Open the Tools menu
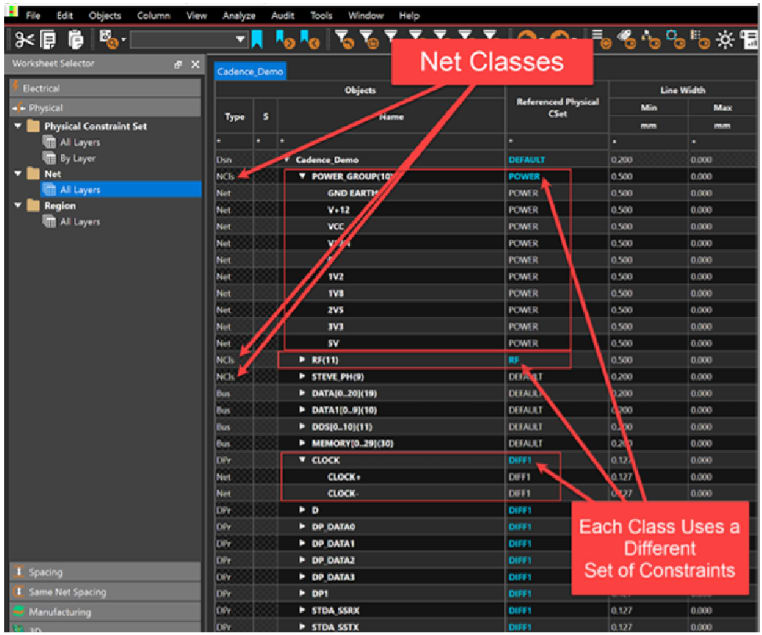Image resolution: width=762 pixels, height=635 pixels. coord(321,16)
